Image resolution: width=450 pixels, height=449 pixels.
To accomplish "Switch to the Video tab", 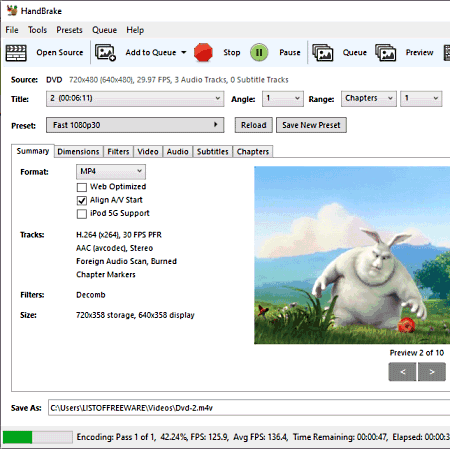I will pos(148,152).
